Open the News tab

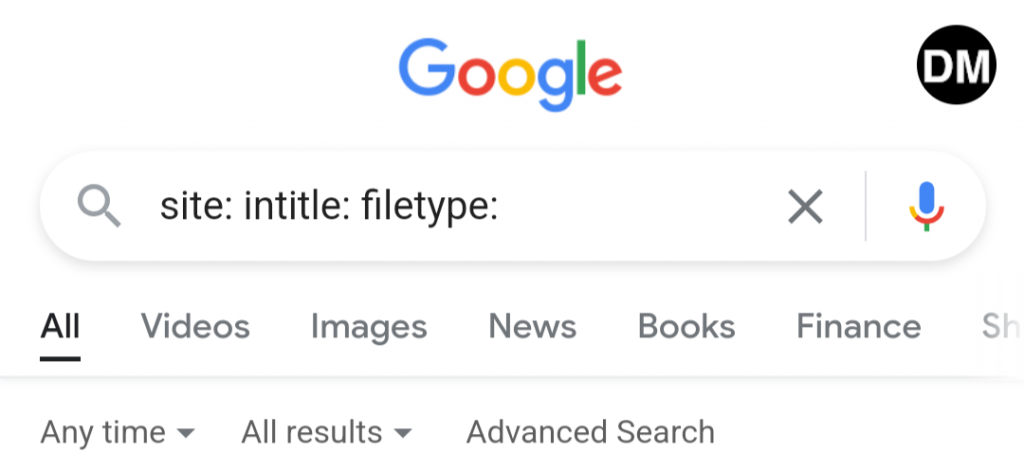point(532,327)
